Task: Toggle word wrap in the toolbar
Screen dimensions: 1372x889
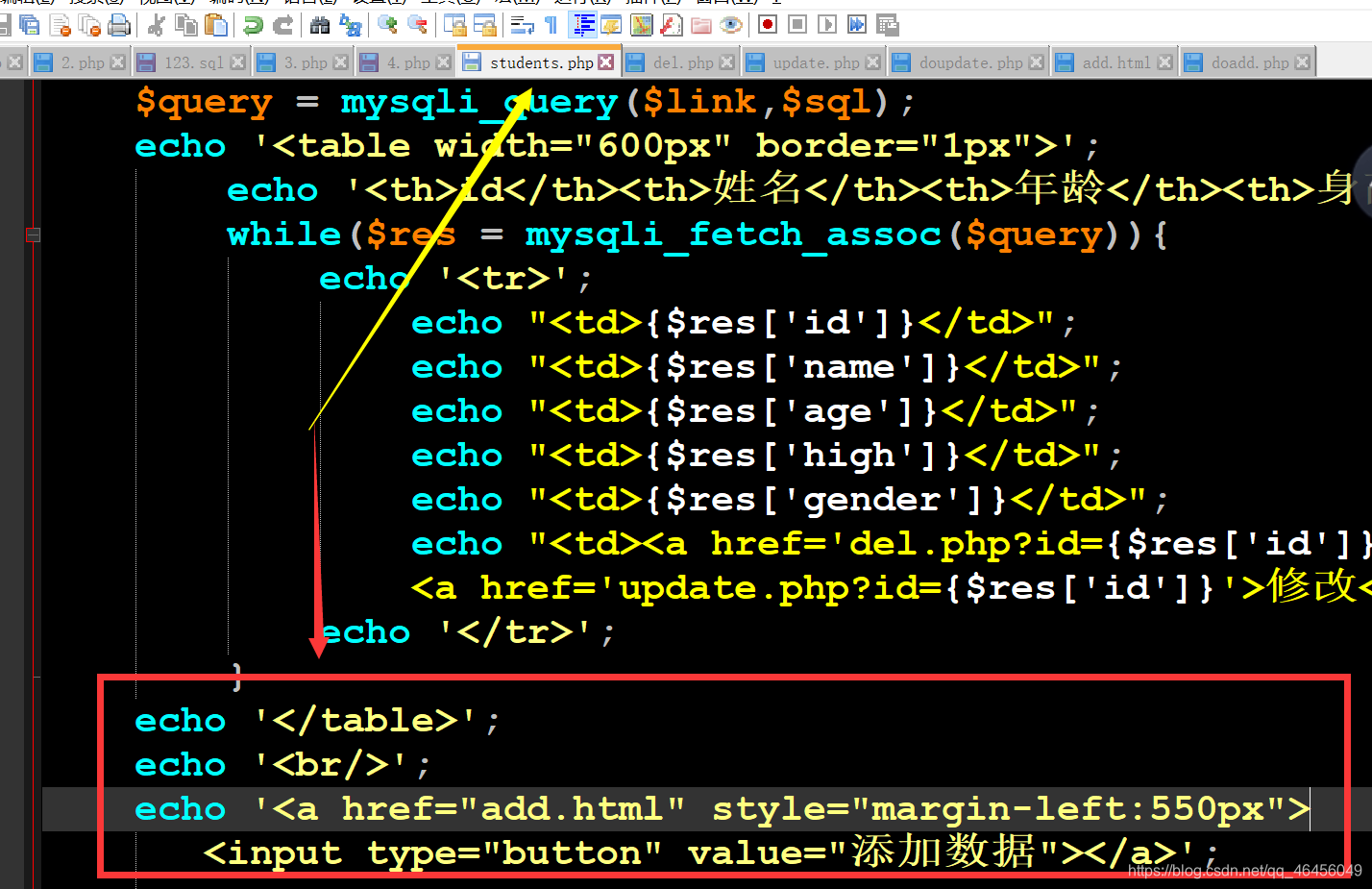Action: 523,25
